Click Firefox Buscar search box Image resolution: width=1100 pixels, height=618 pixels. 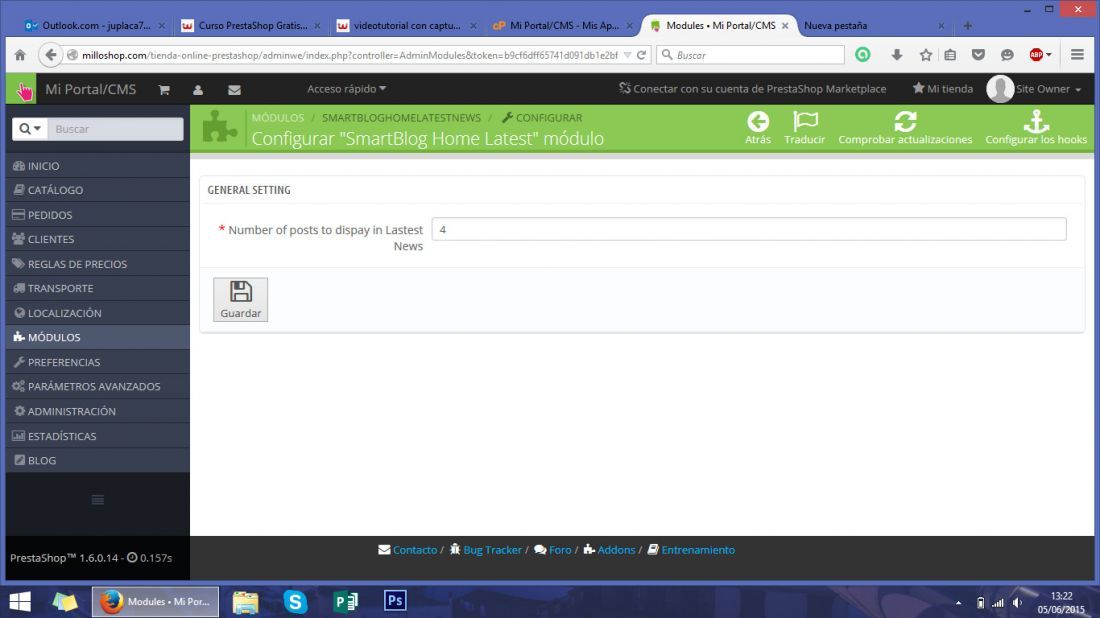(750, 55)
